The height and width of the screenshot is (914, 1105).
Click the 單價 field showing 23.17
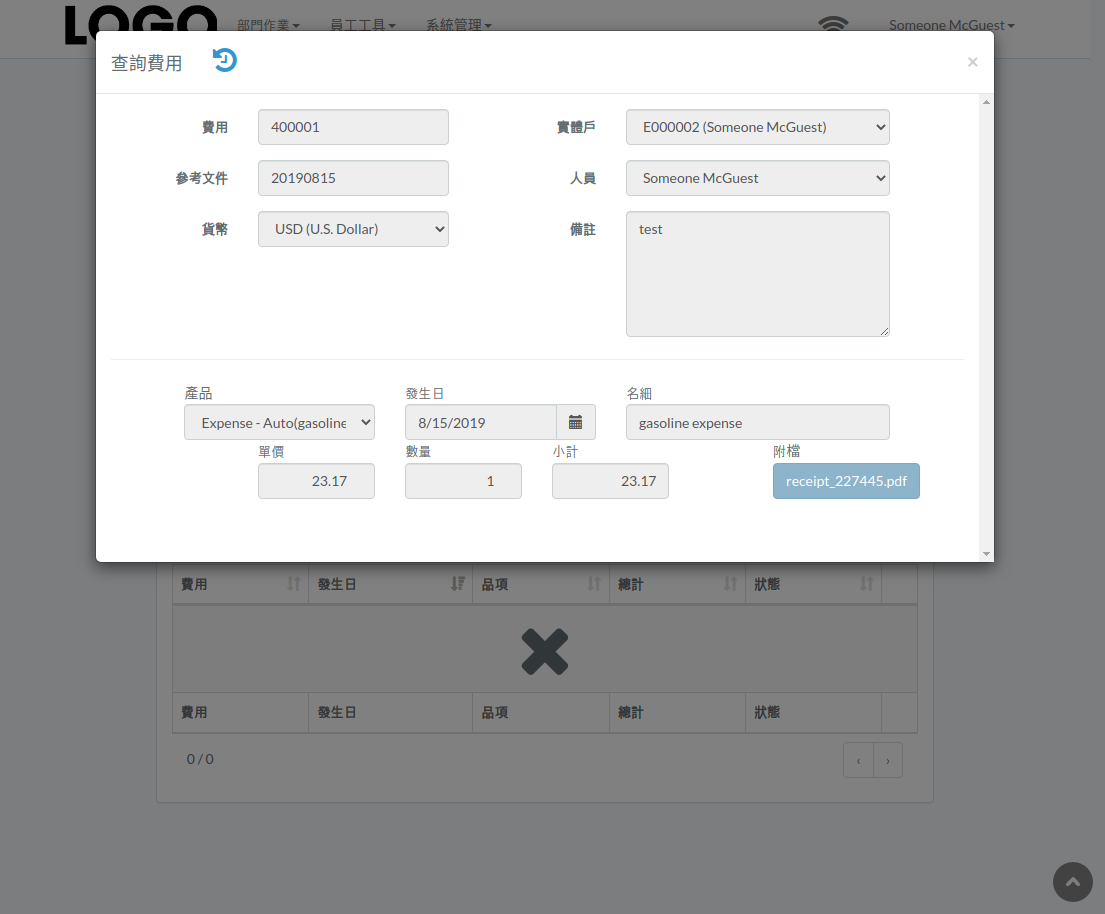316,481
